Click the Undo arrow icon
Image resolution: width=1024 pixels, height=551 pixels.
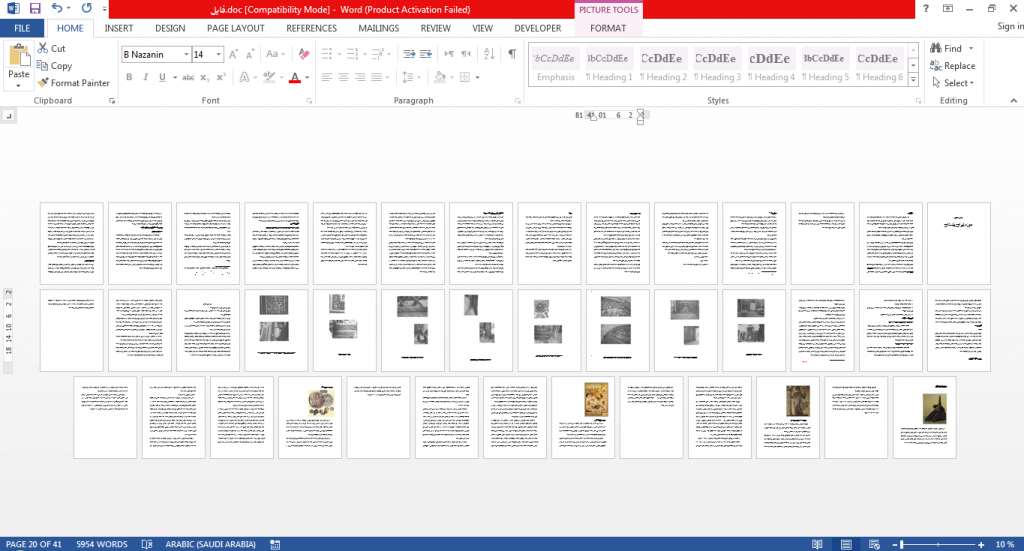[x=57, y=9]
